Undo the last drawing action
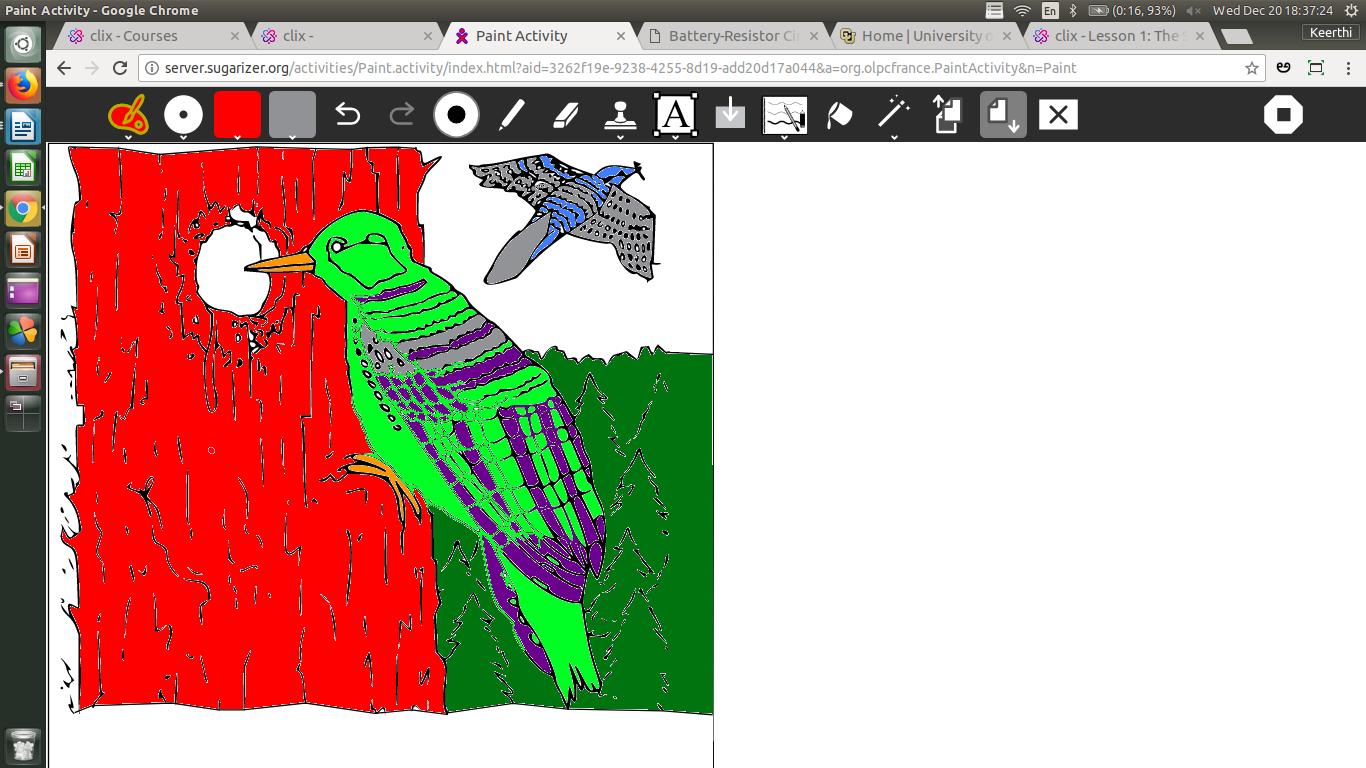This screenshot has height=768, width=1366. pyautogui.click(x=347, y=115)
